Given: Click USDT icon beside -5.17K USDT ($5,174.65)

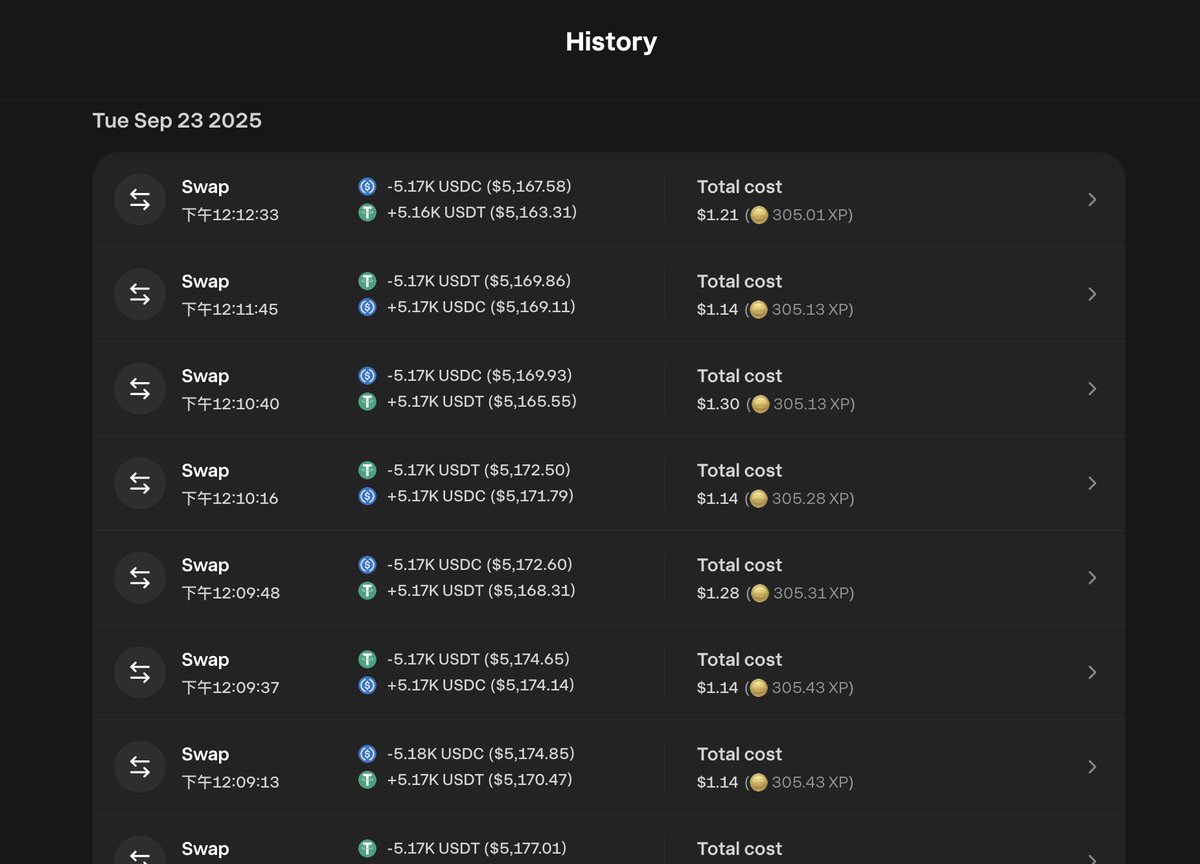Looking at the screenshot, I should pos(367,659).
